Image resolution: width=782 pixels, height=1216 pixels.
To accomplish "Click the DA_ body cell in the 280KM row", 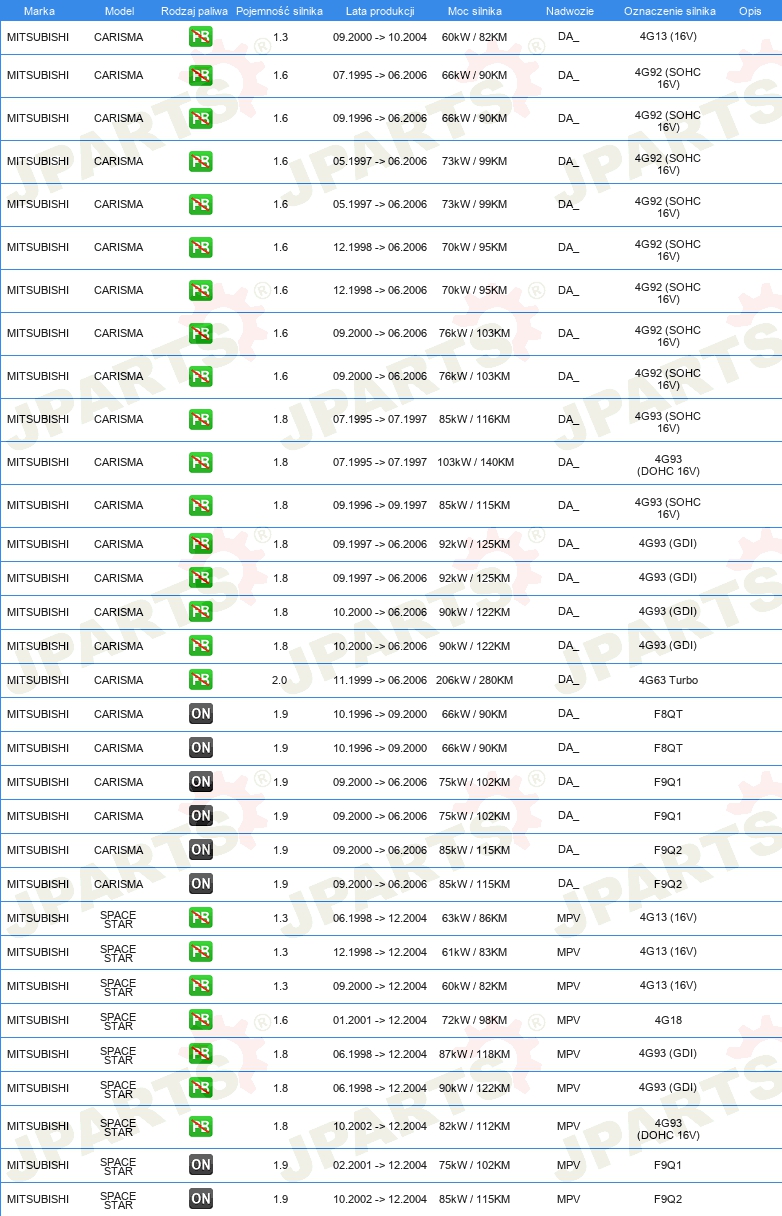I will pos(568,680).
